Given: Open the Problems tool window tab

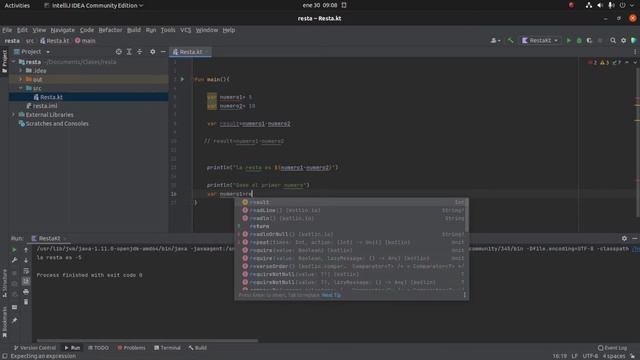Looking at the screenshot, I should point(131,348).
